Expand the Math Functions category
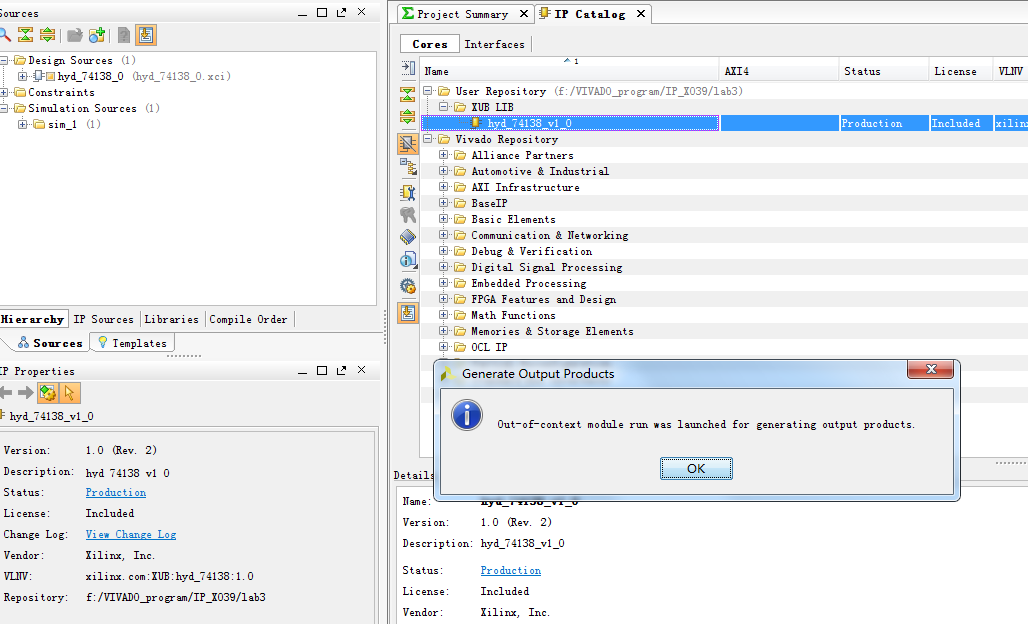 [x=444, y=315]
